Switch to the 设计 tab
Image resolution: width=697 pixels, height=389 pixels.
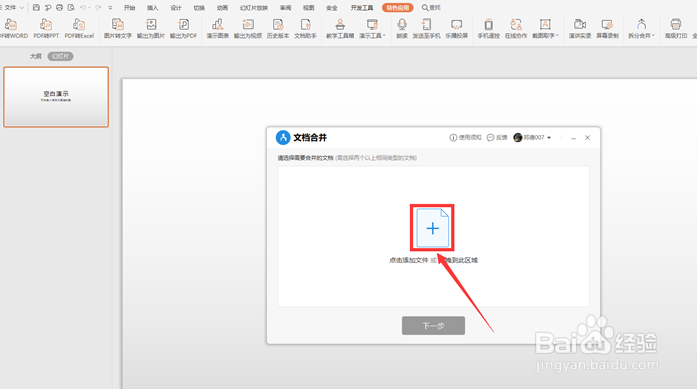[x=176, y=8]
